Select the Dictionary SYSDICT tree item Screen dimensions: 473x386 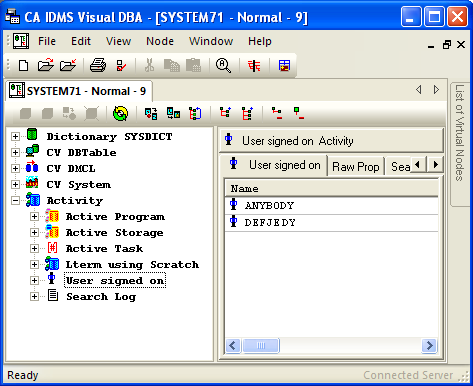tap(109, 137)
